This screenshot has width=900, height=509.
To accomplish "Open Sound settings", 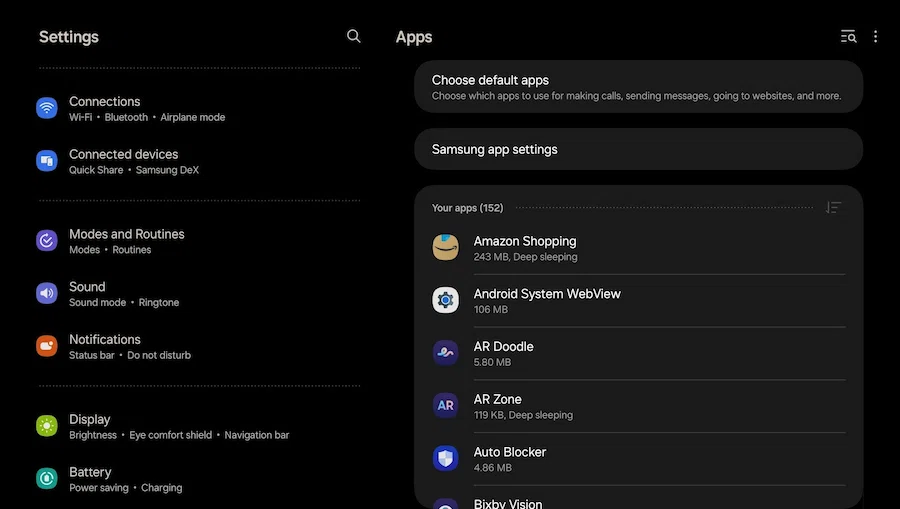I will (x=198, y=293).
